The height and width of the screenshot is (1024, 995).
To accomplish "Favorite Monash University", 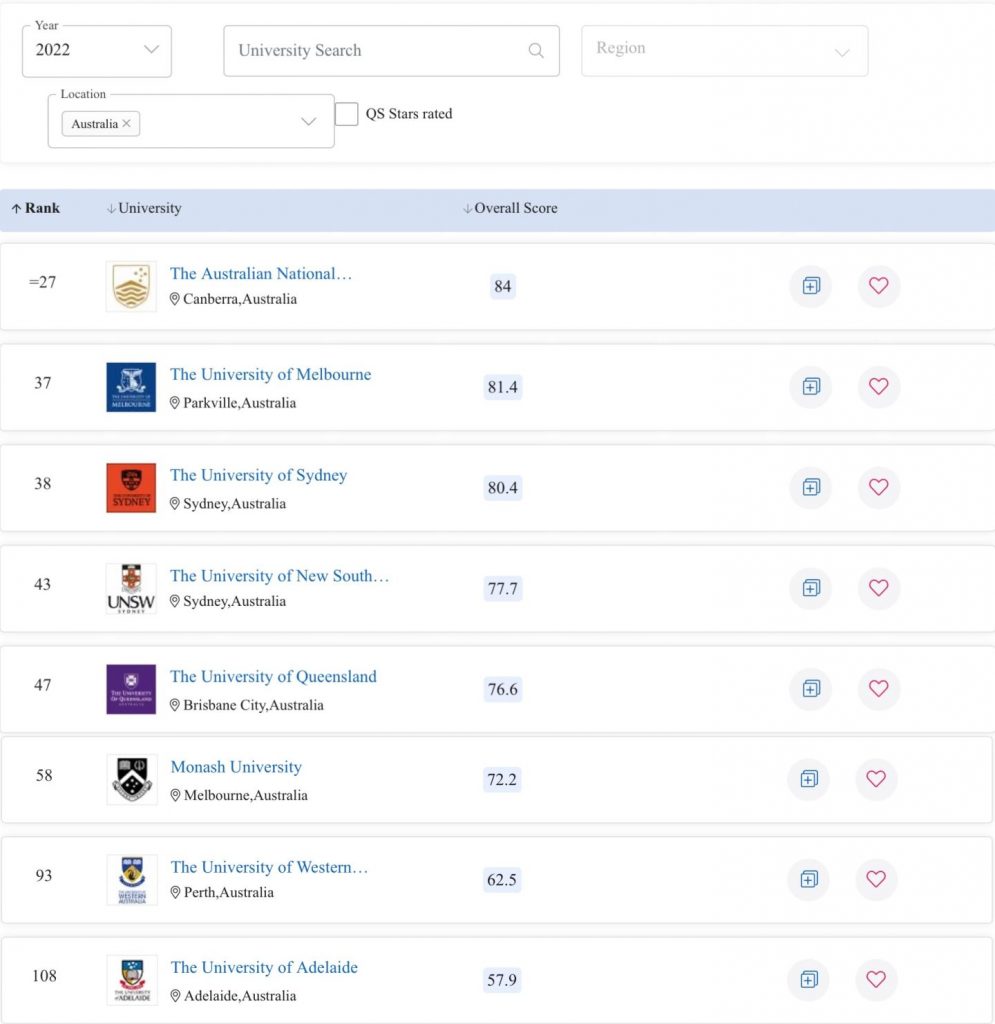I will pos(876,778).
